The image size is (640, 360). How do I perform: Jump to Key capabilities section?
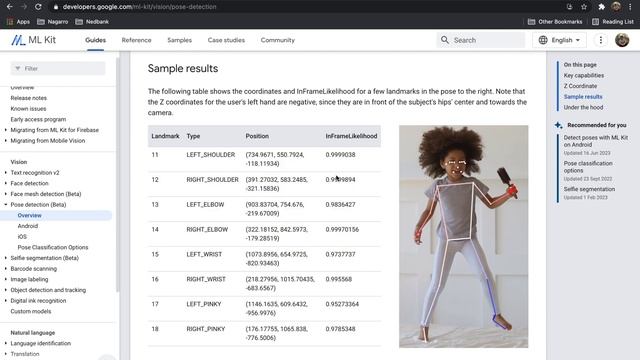coord(584,76)
